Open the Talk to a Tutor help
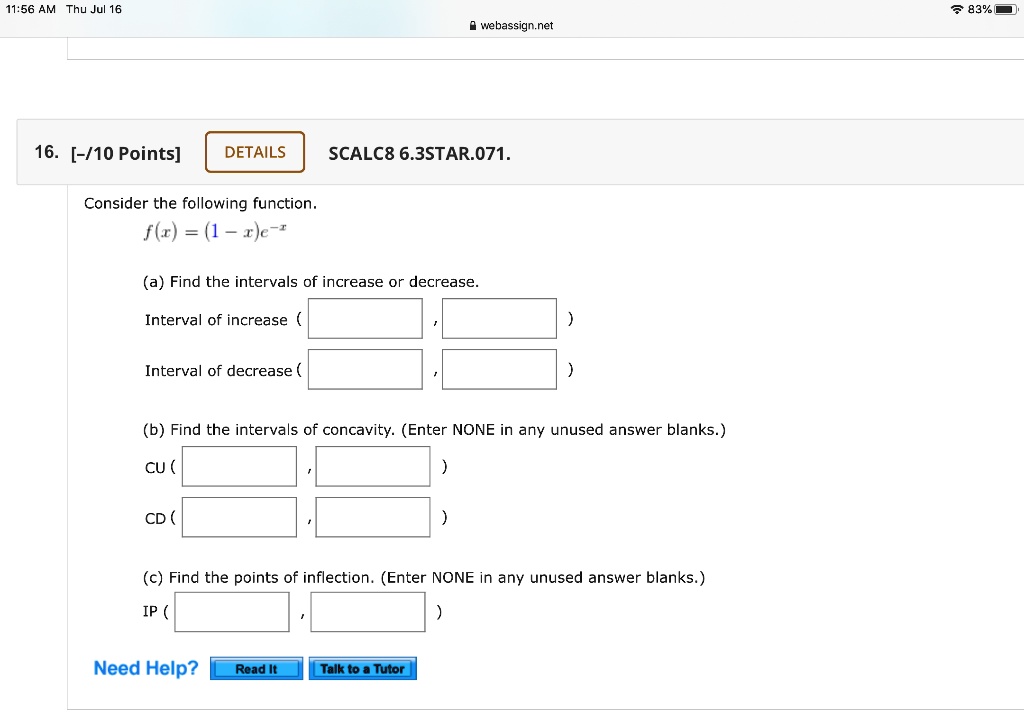The image size is (1024, 714). (362, 669)
